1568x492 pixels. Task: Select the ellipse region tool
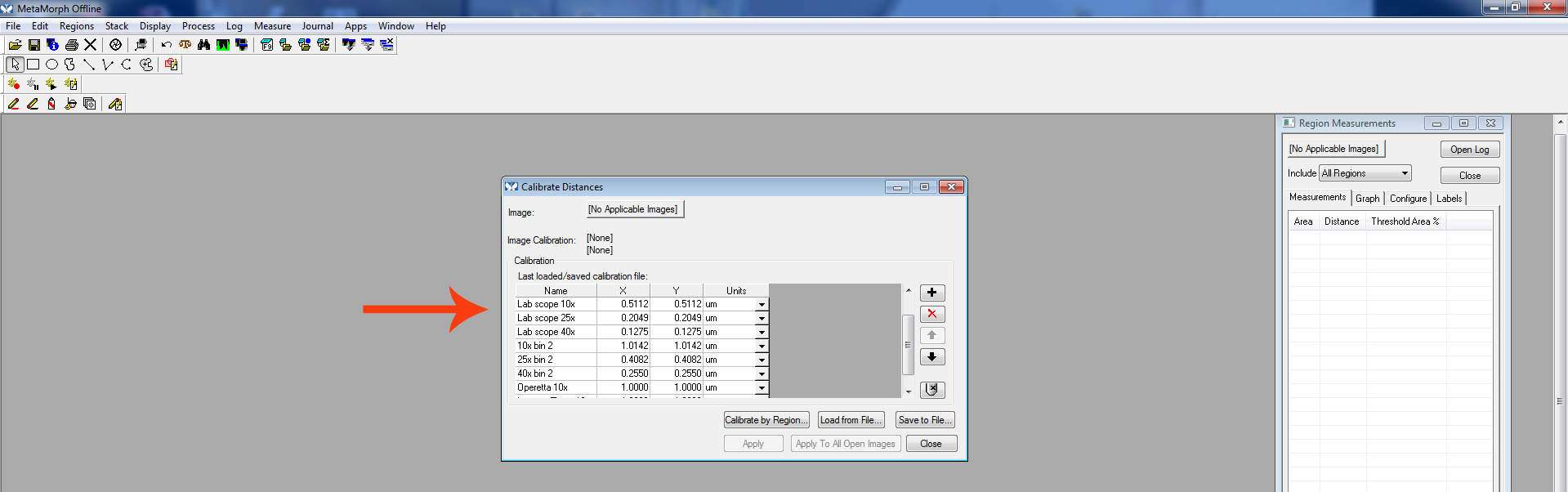coord(51,65)
